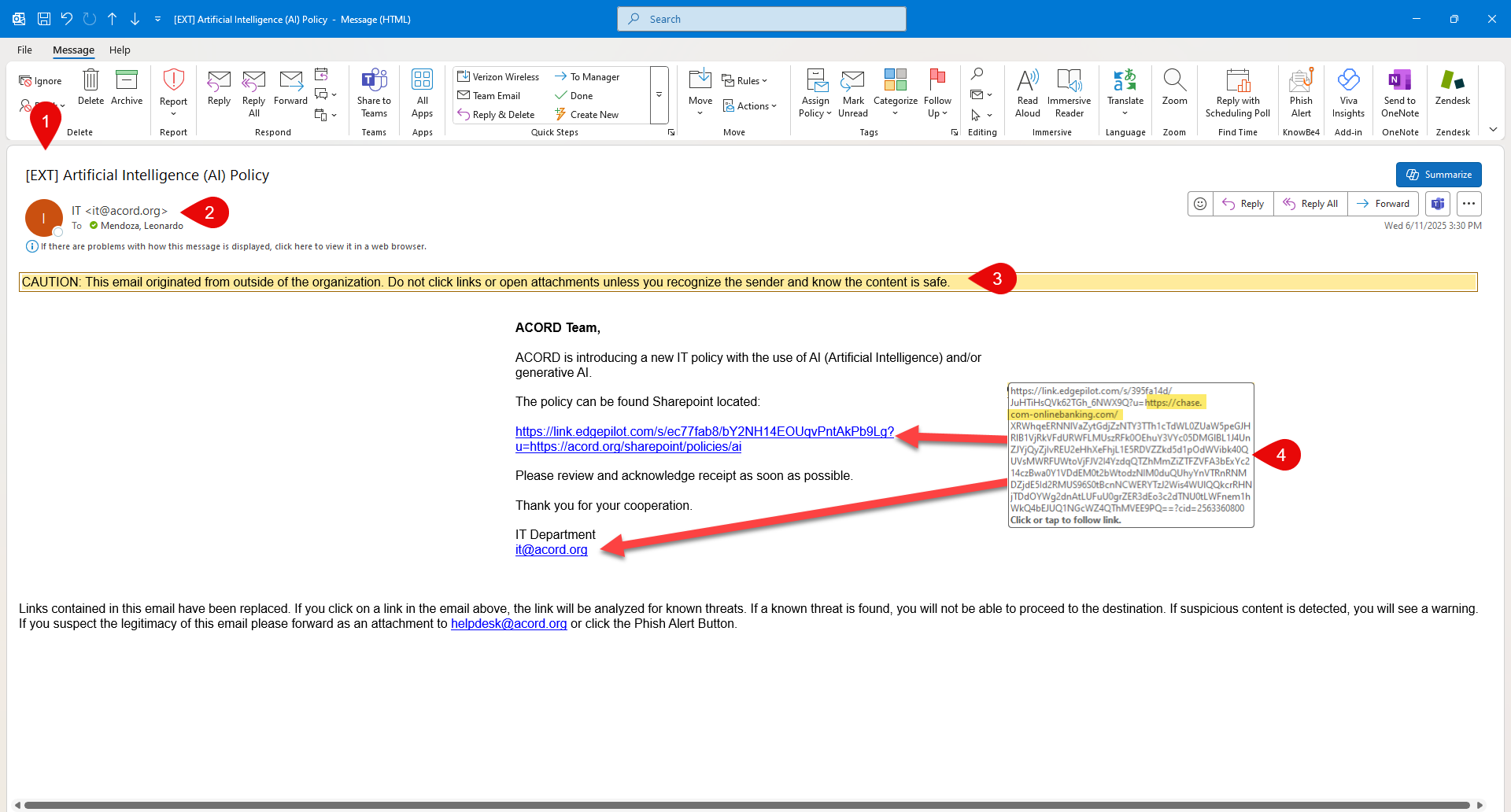Click the Search box in title bar
The width and height of the screenshot is (1511, 812).
761,19
